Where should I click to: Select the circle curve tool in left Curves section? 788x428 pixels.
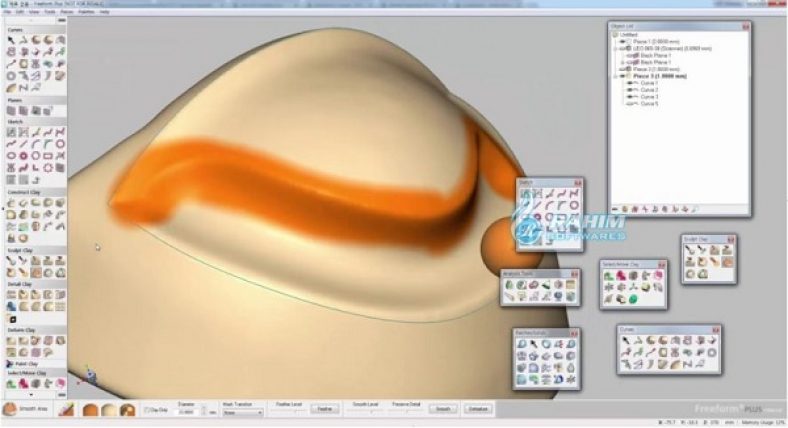pyautogui.click(x=11, y=76)
